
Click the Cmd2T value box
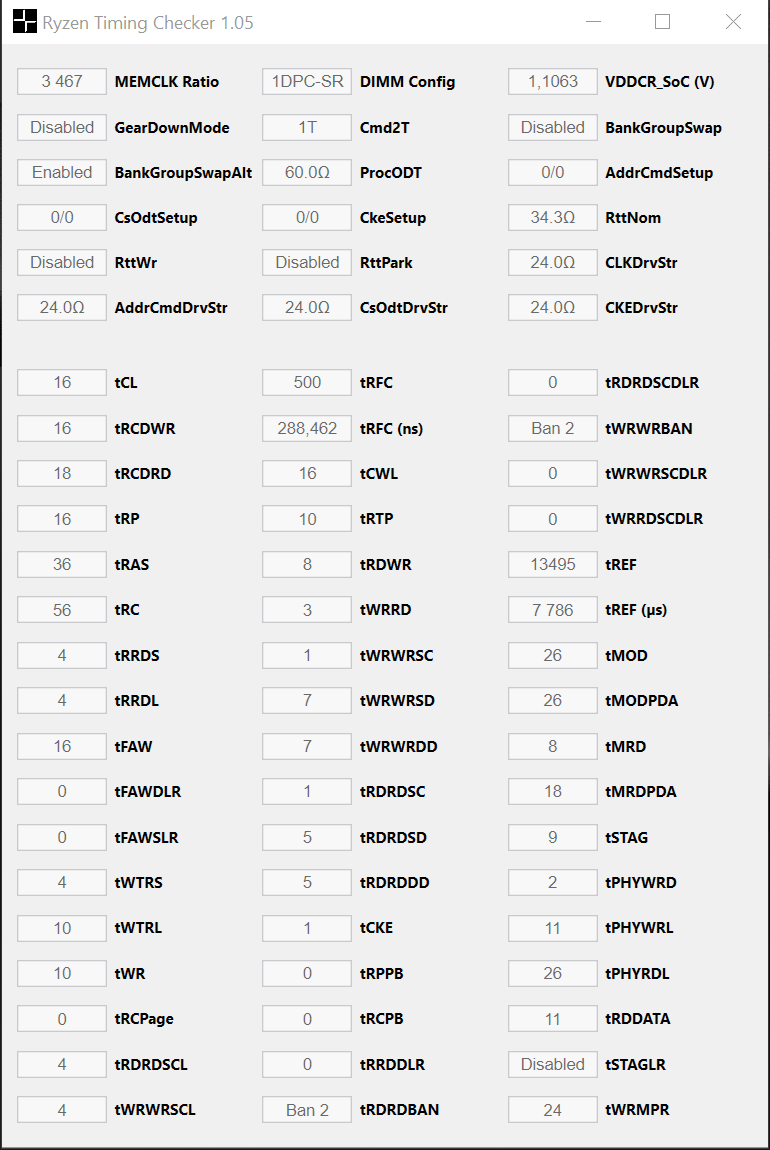(307, 127)
